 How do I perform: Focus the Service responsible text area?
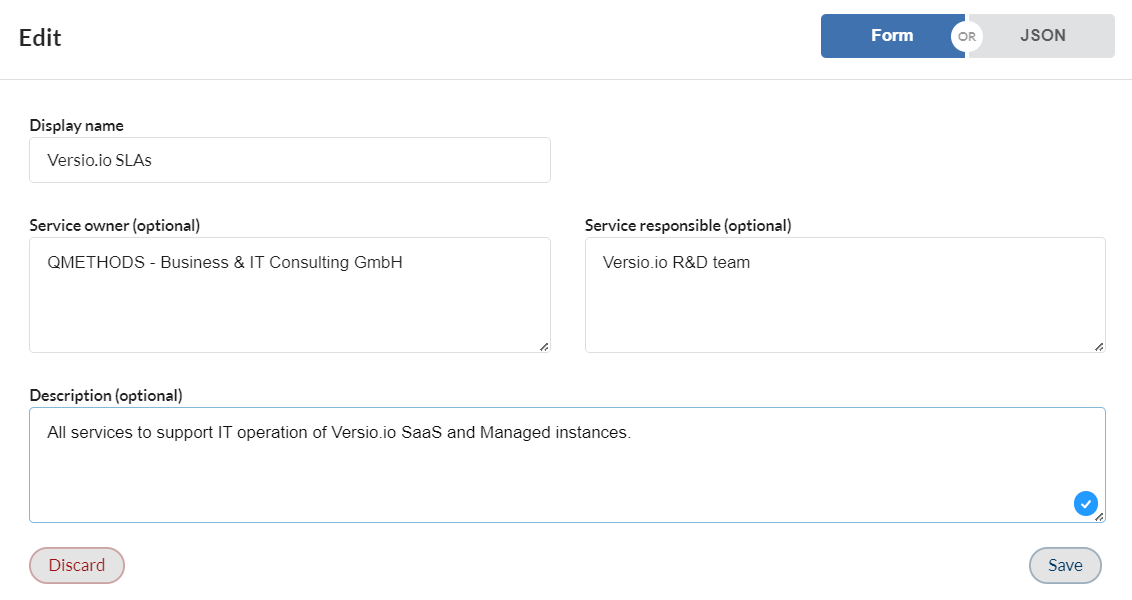click(845, 295)
